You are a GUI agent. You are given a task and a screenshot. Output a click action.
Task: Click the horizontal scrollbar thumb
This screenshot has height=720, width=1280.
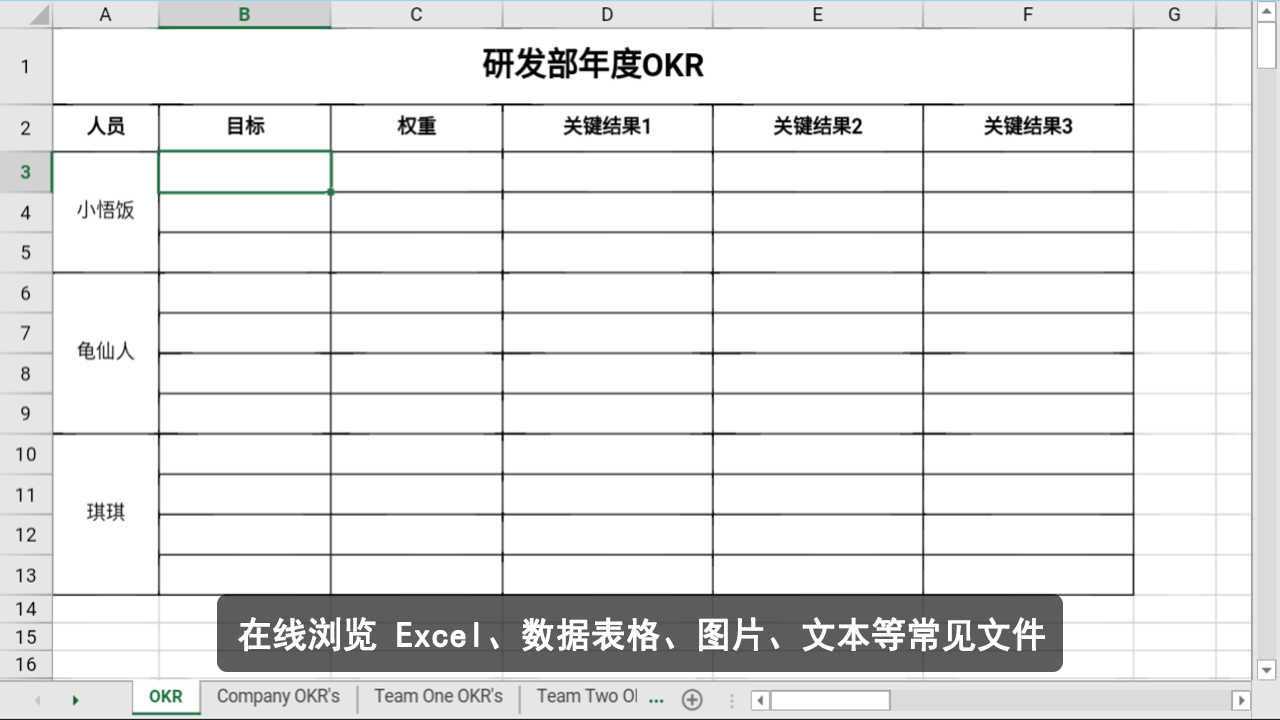(830, 700)
